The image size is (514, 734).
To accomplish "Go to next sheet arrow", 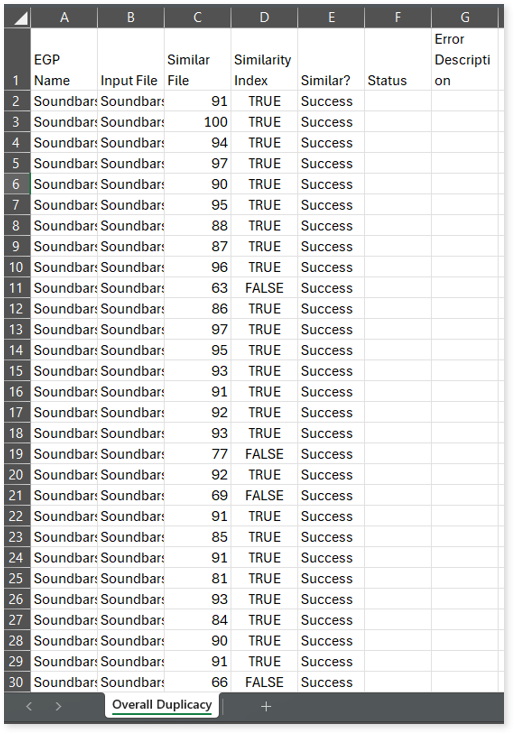I will tap(58, 706).
